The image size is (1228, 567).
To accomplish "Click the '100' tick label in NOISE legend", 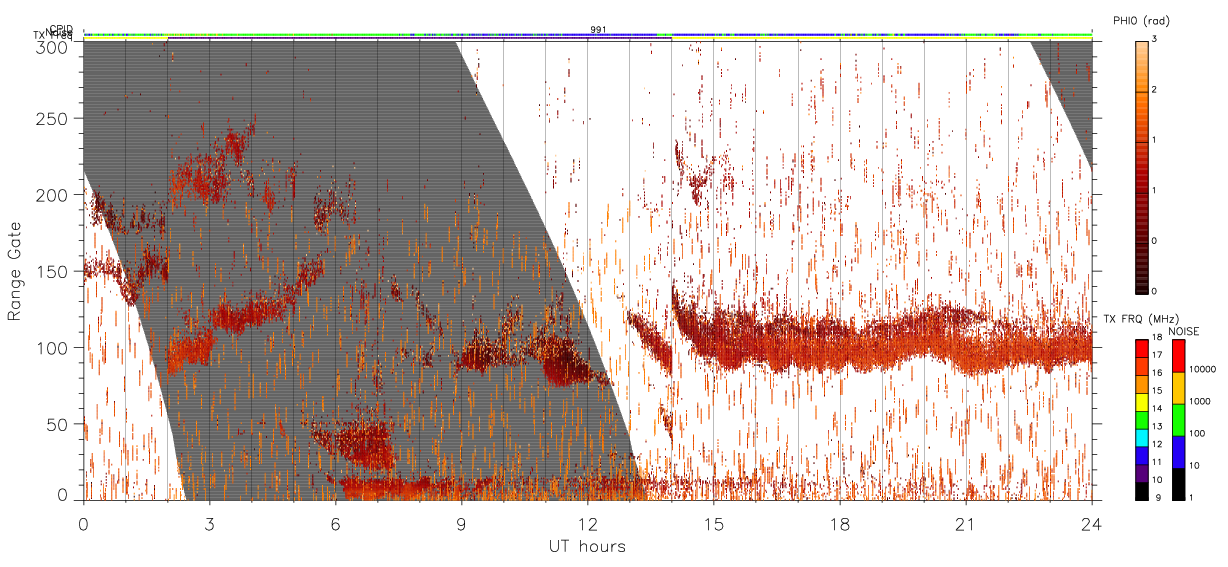I will point(1198,433).
